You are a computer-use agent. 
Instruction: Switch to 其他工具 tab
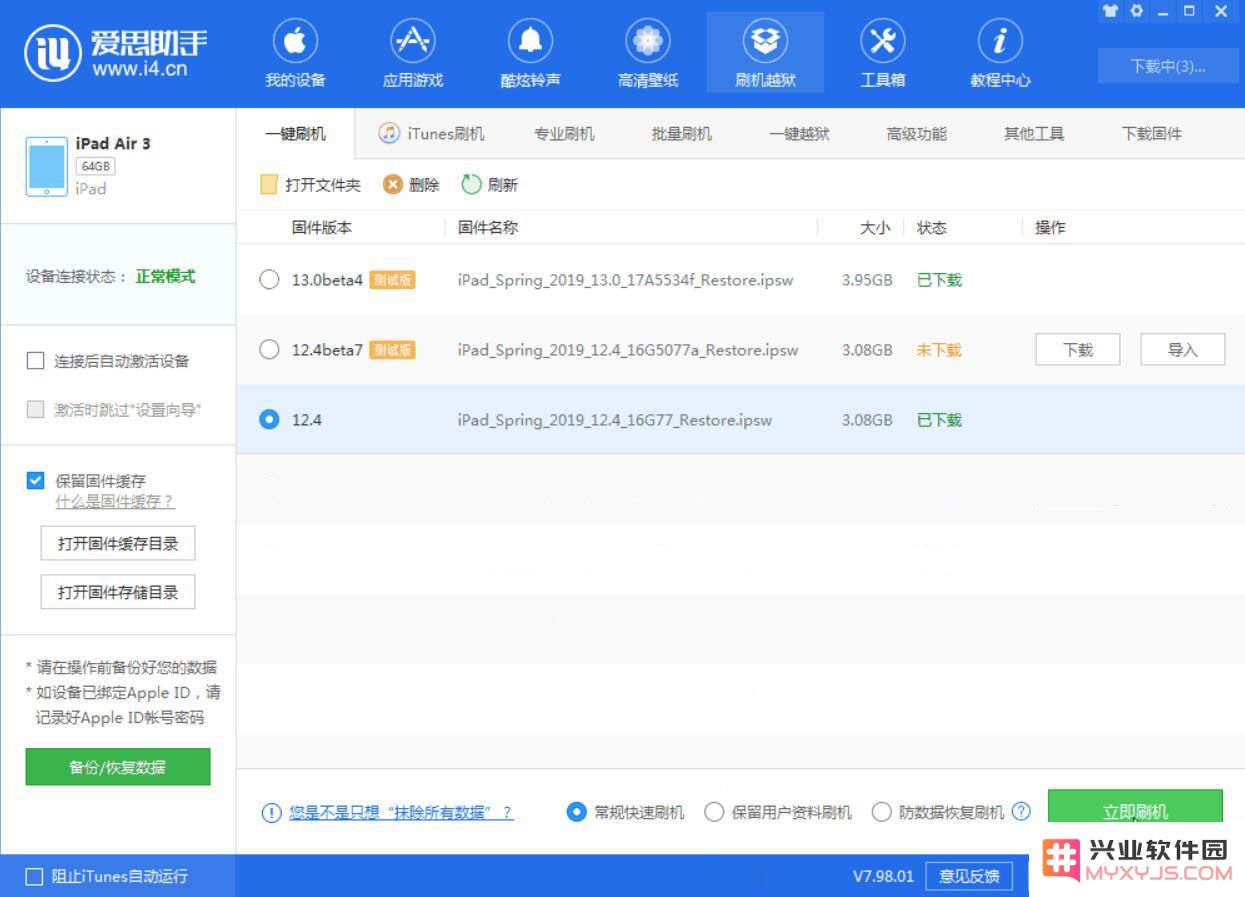point(1034,134)
